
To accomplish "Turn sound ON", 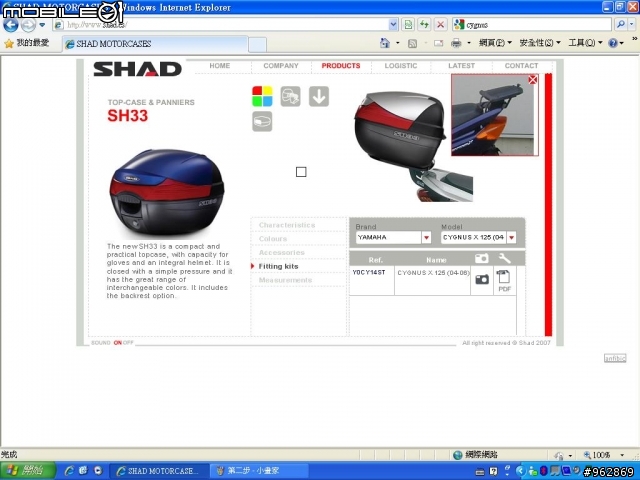I will click(x=118, y=342).
